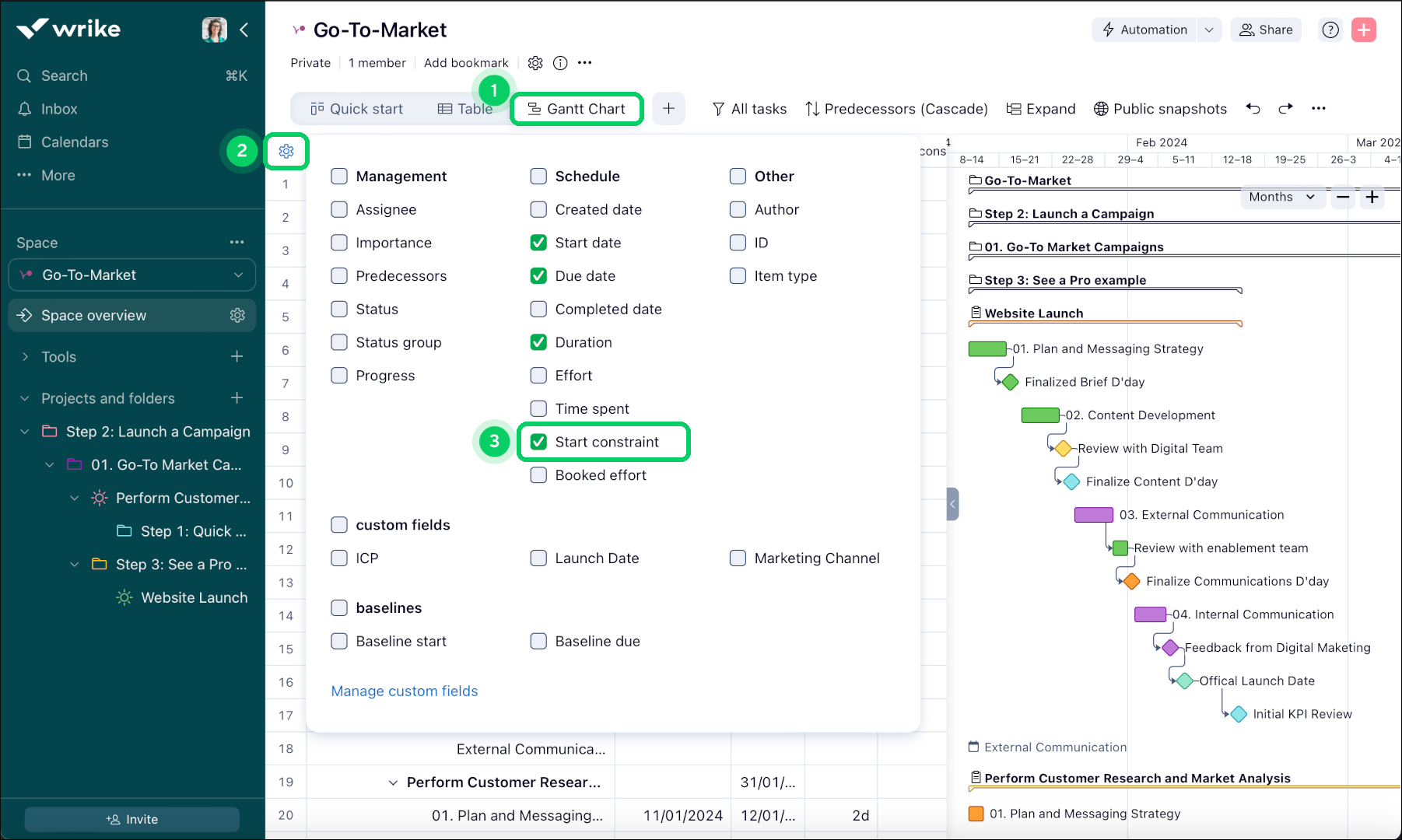The height and width of the screenshot is (840, 1402).
Task: Click the help question mark icon
Action: [1330, 30]
